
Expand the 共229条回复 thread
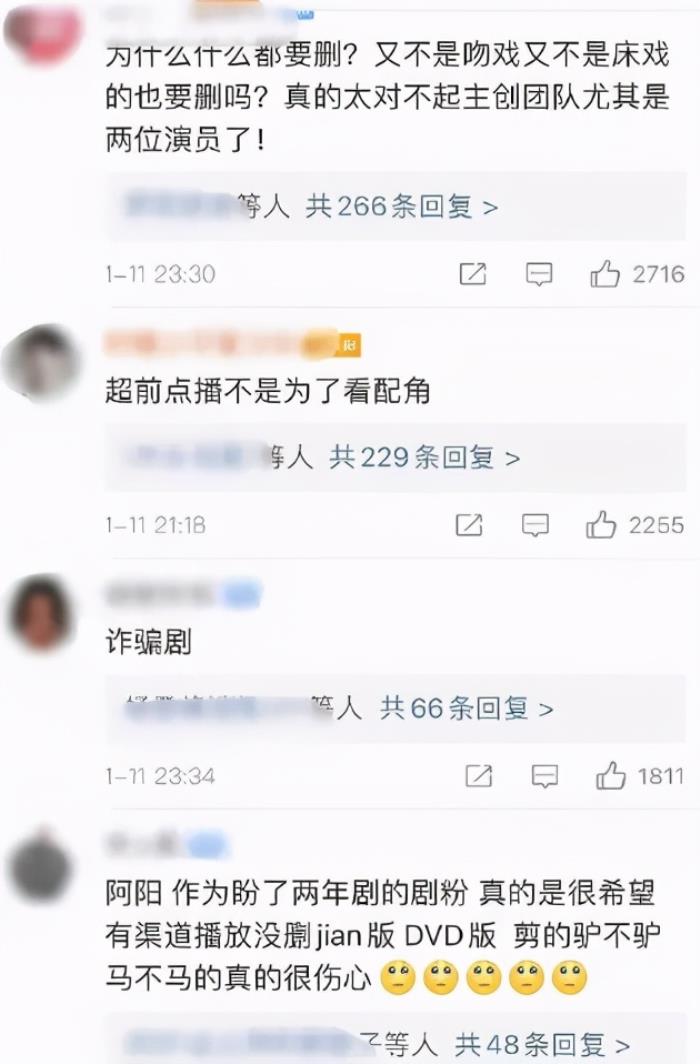(425, 457)
